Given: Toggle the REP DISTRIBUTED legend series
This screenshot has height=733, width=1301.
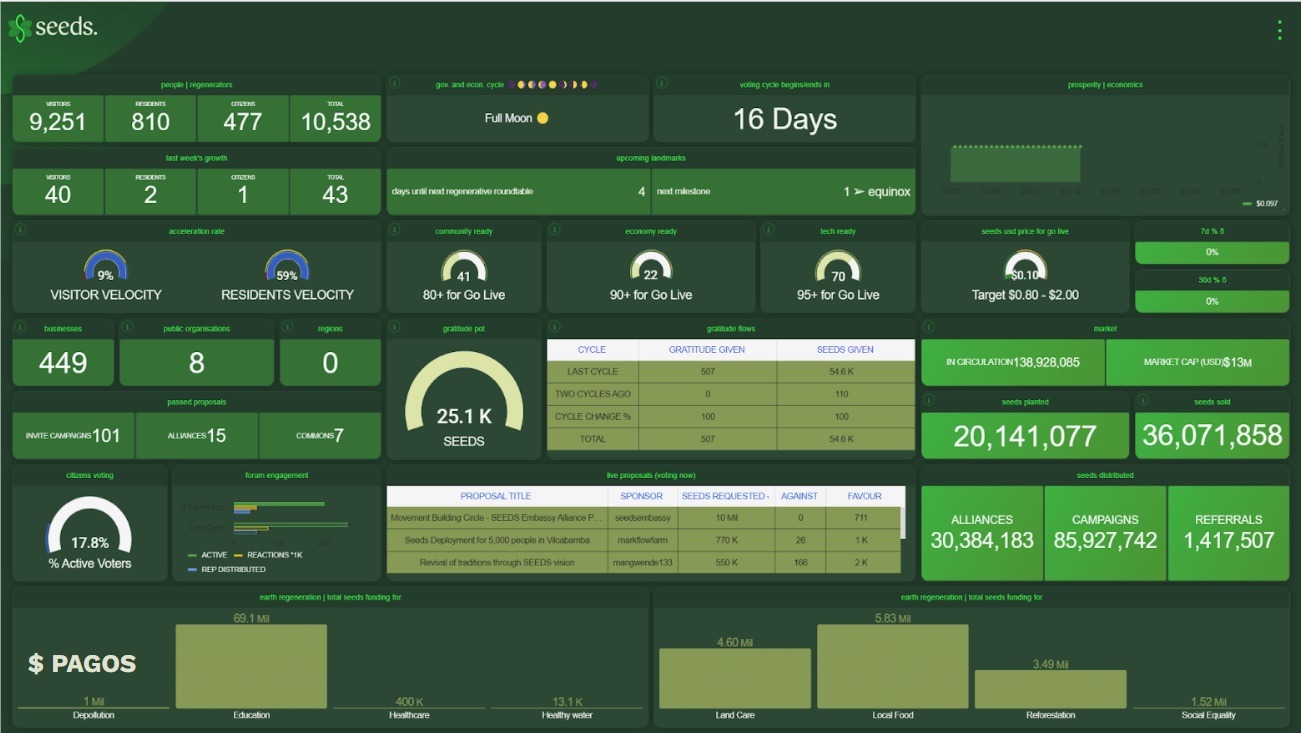Looking at the screenshot, I should (227, 569).
